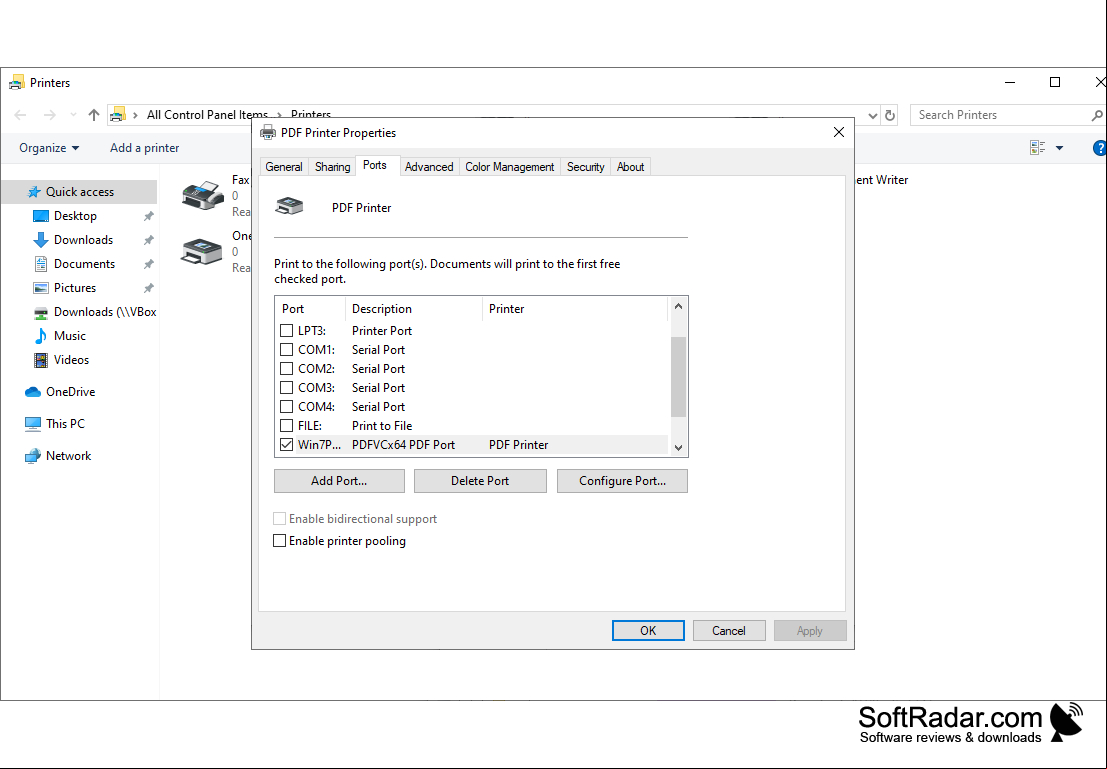Select the second printer icon below Fax
1107x769 pixels.
[x=202, y=251]
